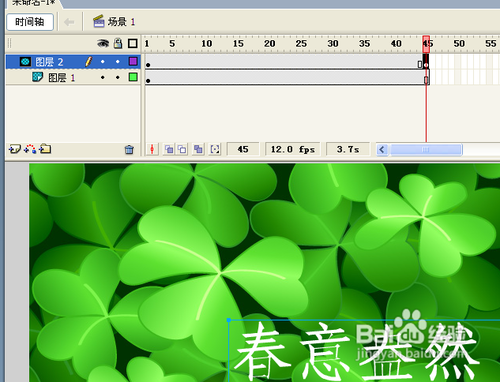Click frame 45 keyframe of 图层 2

tap(426, 62)
